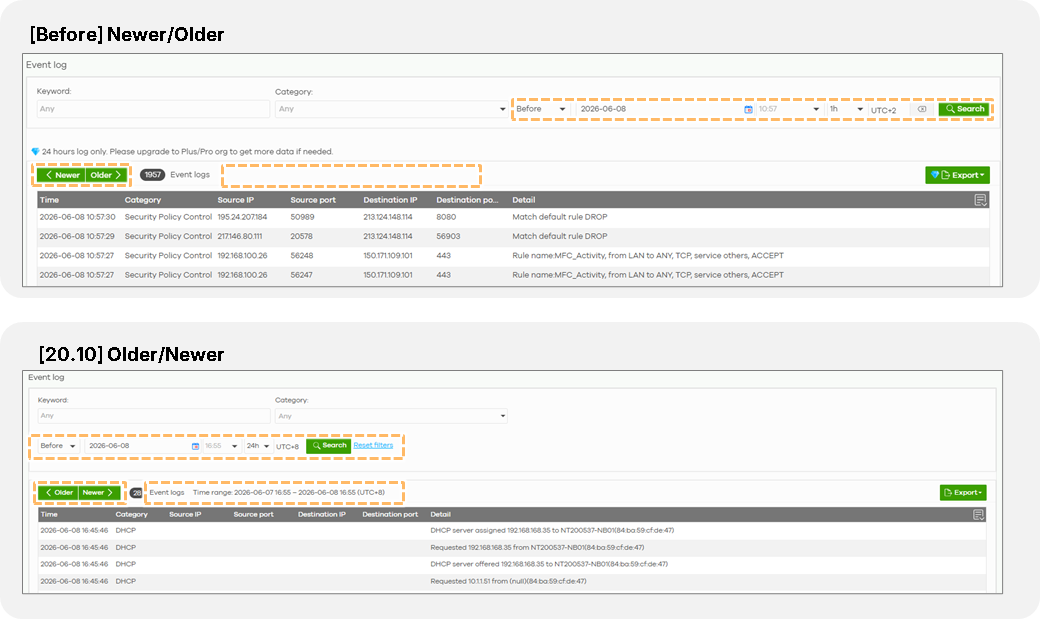
Task: Click the 'DHCP server offered 192.168.168.35' detail
Action: coord(549,564)
